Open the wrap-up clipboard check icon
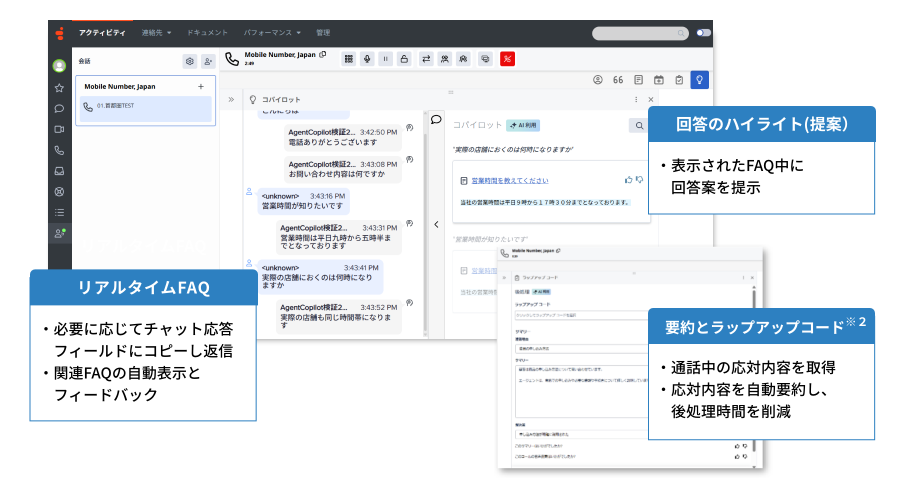 click(x=679, y=80)
